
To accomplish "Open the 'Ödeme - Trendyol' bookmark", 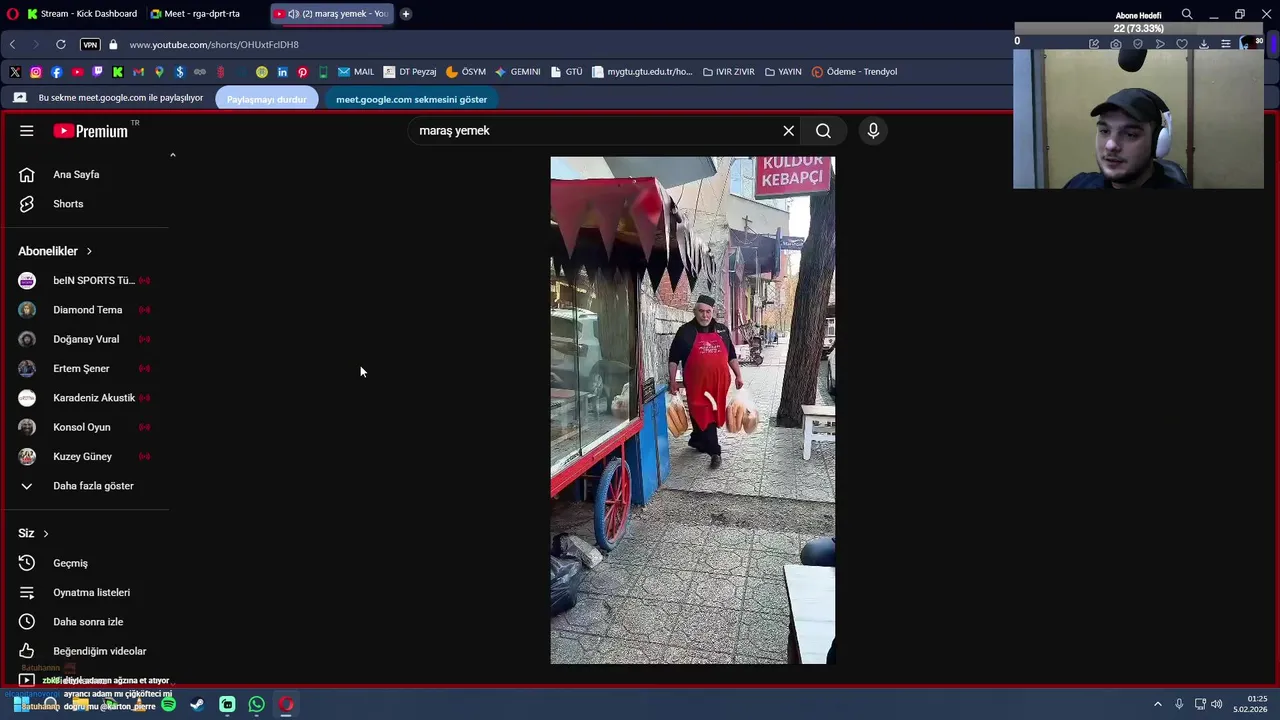I will [855, 72].
